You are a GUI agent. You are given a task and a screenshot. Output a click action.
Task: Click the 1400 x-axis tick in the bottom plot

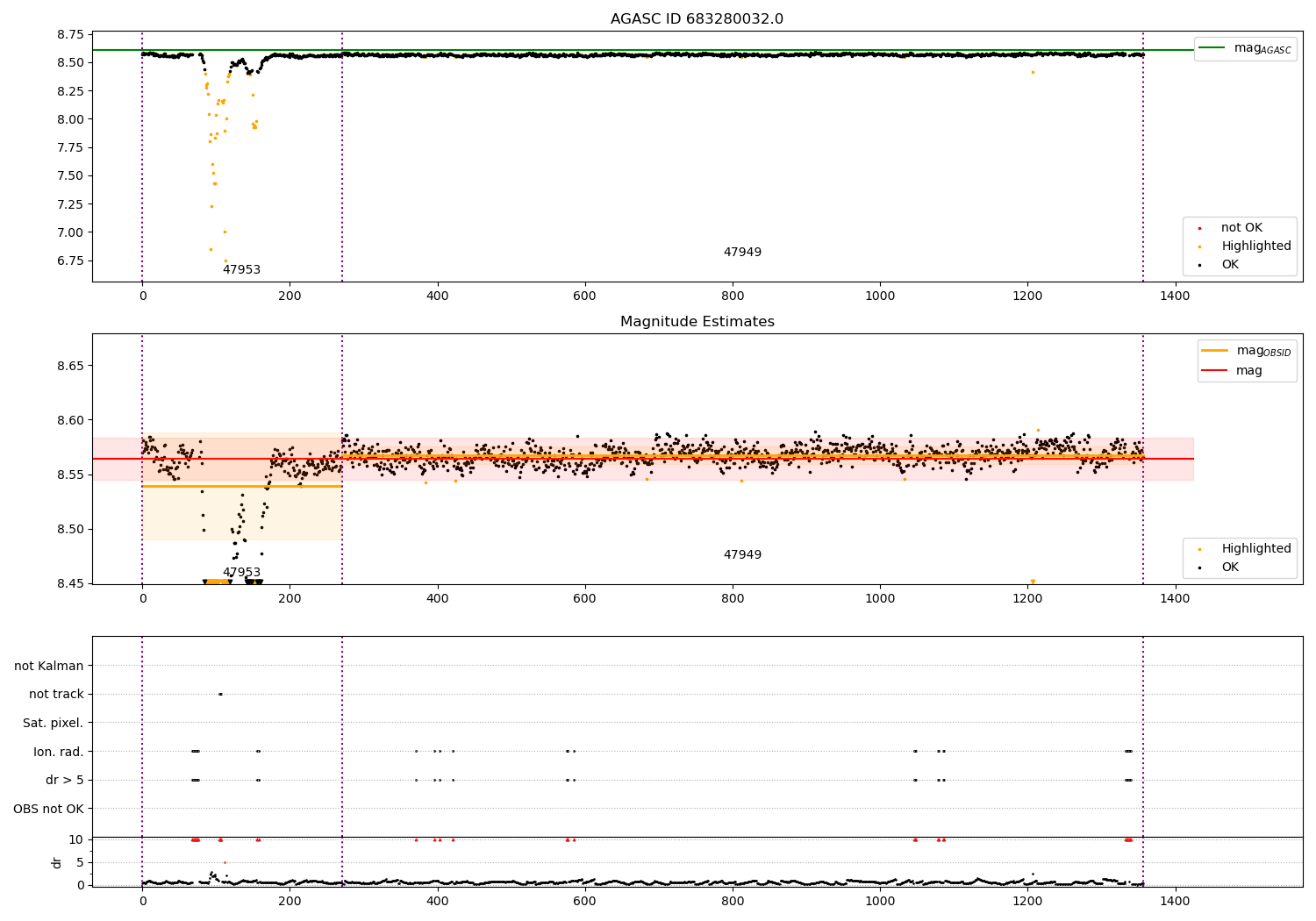[1175, 901]
